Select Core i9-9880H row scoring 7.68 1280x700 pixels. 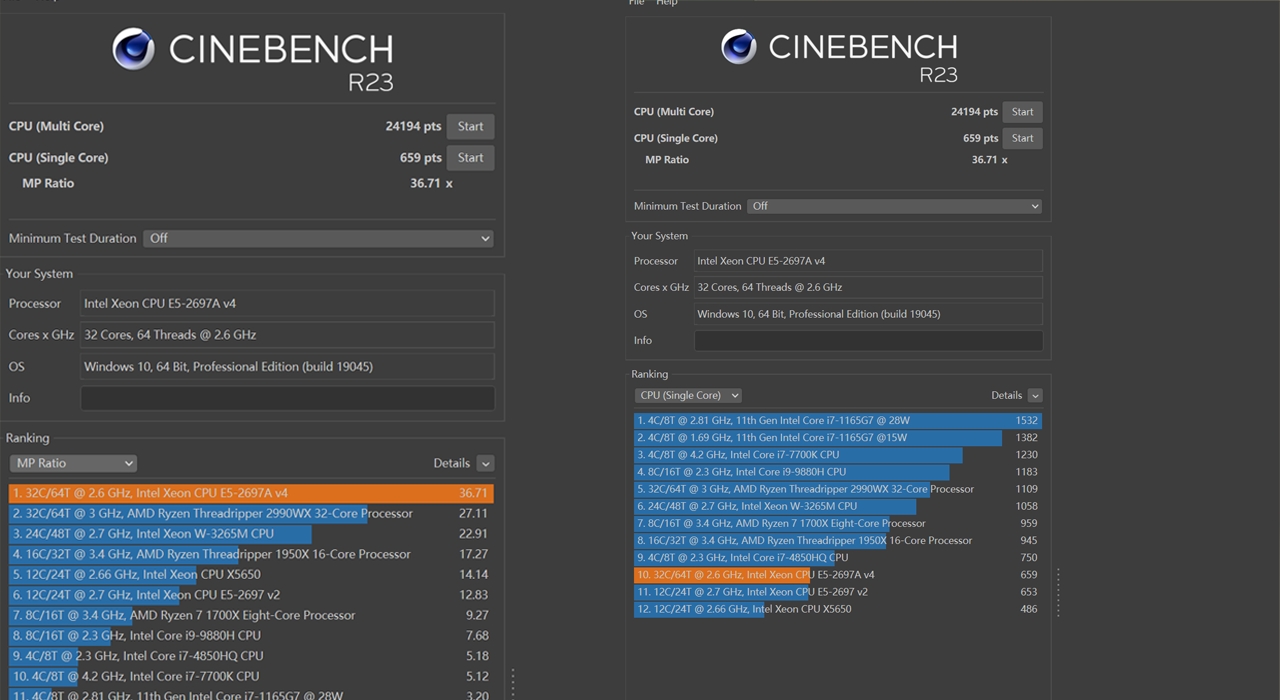(x=251, y=636)
